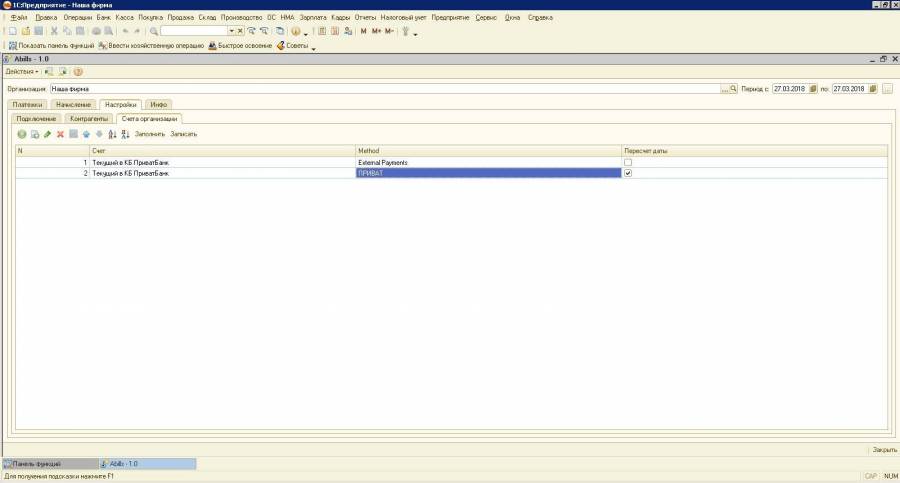900x483 pixels.
Task: Open the Справка menu
Action: tap(540, 18)
